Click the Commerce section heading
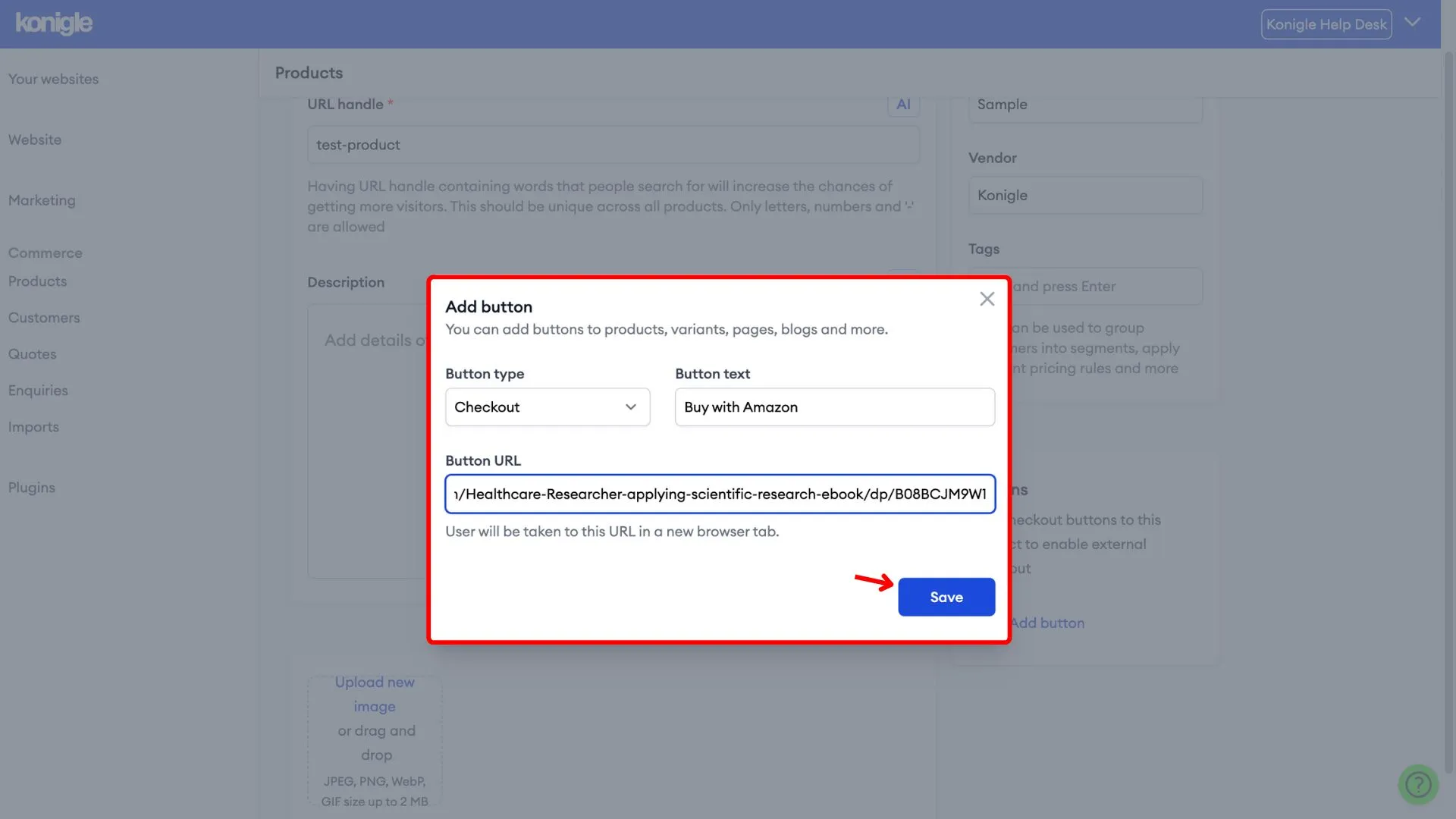1456x819 pixels. pyautogui.click(x=45, y=253)
